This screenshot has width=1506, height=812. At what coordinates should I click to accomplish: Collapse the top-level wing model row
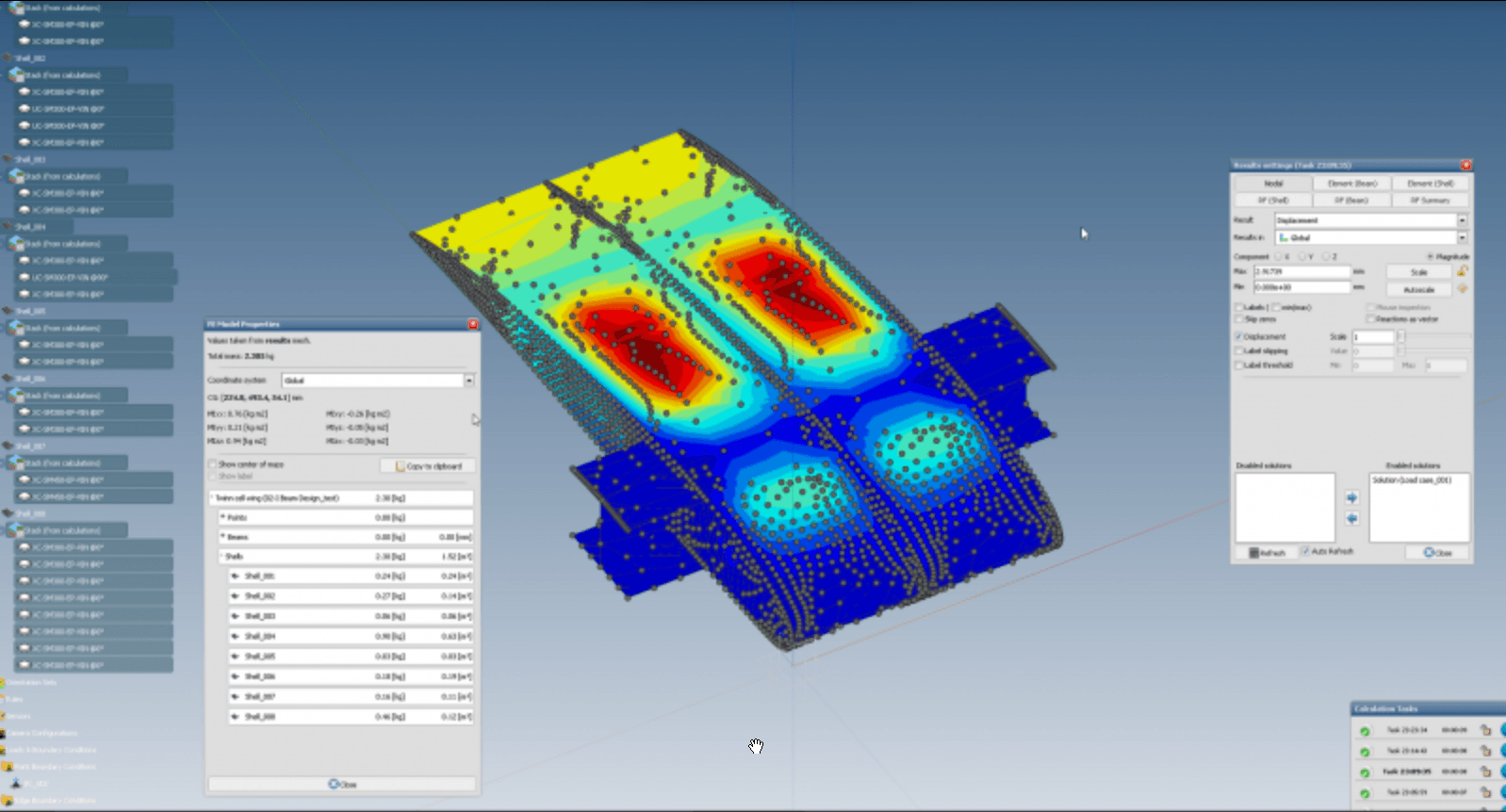click(x=214, y=497)
